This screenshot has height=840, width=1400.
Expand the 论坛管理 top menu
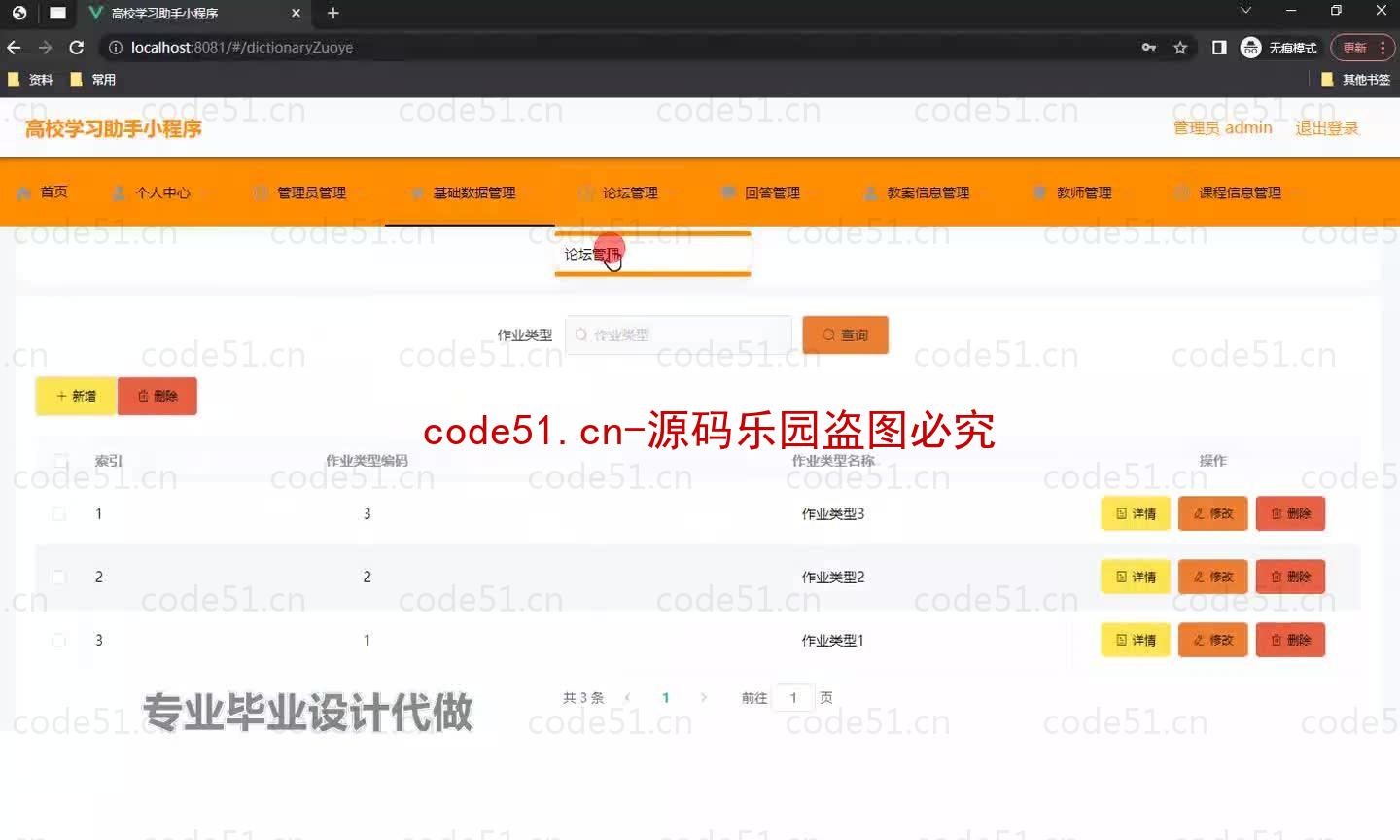point(619,192)
